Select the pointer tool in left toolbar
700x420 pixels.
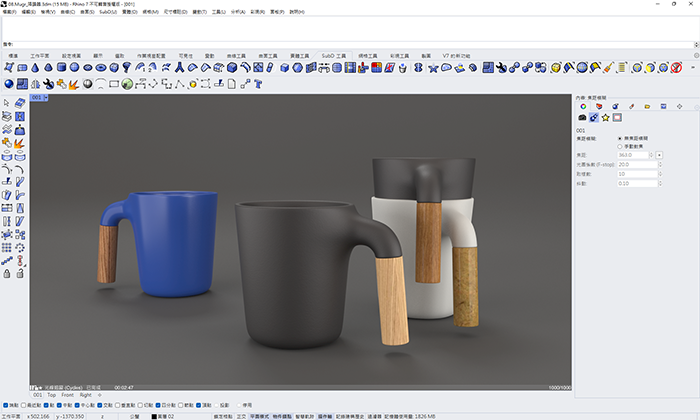click(x=7, y=103)
